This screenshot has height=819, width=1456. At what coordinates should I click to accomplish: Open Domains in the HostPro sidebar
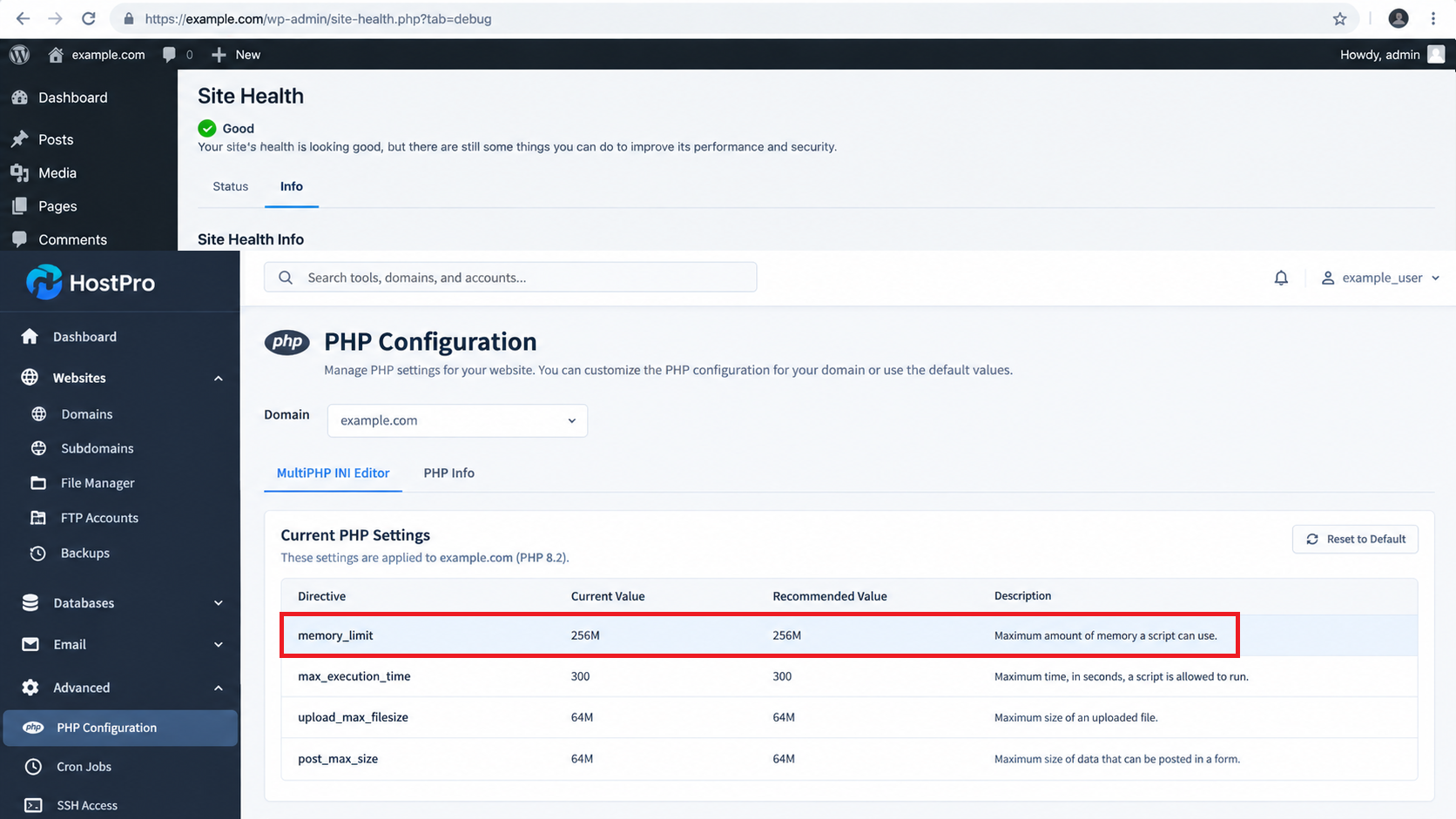point(86,414)
